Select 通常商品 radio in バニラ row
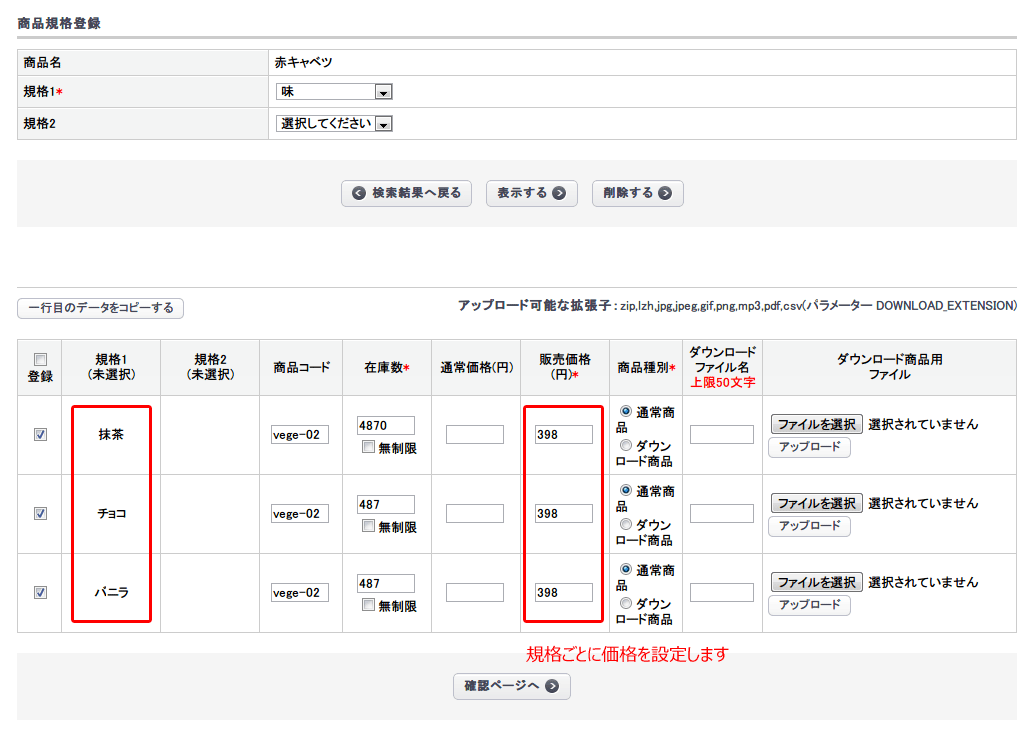 click(626, 570)
